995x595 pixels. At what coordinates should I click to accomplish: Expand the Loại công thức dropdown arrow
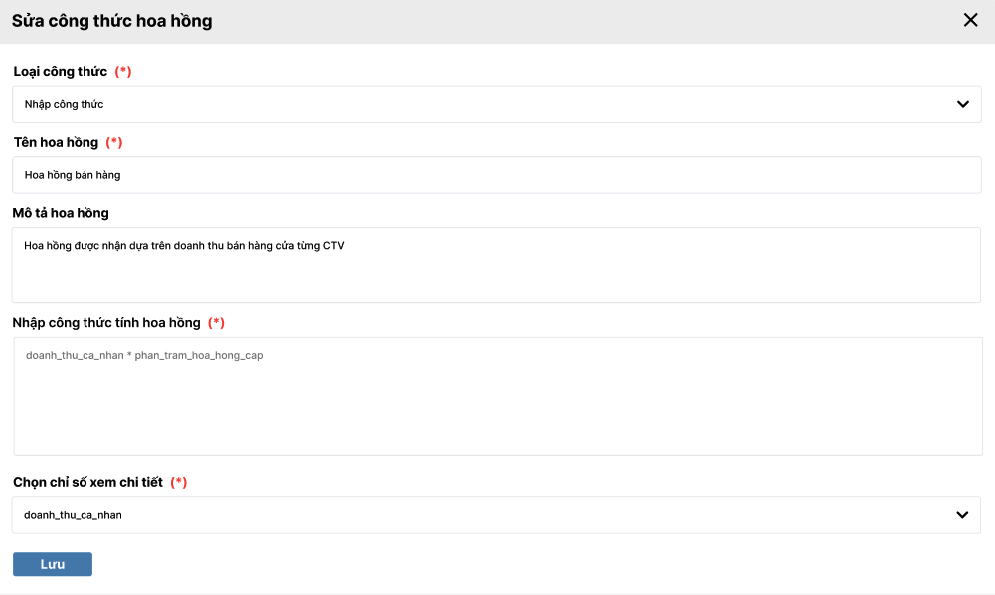(962, 104)
